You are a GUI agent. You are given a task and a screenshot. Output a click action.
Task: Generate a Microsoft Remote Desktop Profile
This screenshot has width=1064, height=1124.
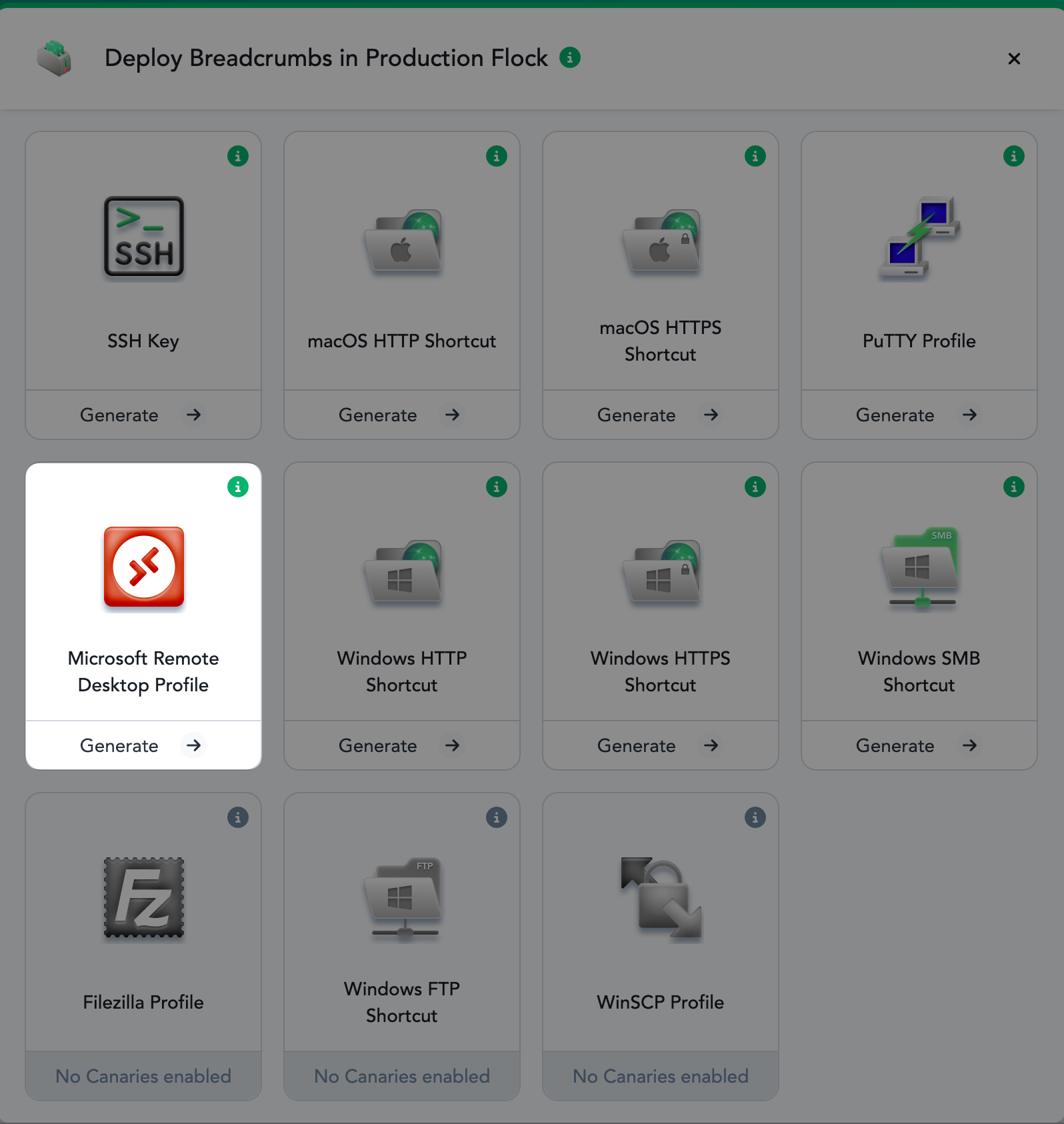[x=143, y=745]
